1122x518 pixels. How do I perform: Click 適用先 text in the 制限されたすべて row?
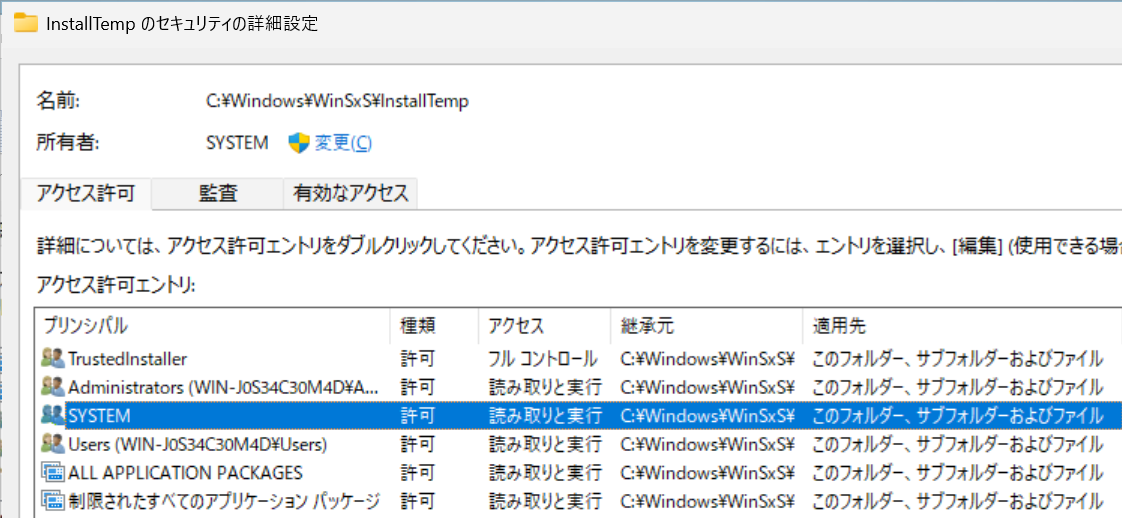pos(957,502)
